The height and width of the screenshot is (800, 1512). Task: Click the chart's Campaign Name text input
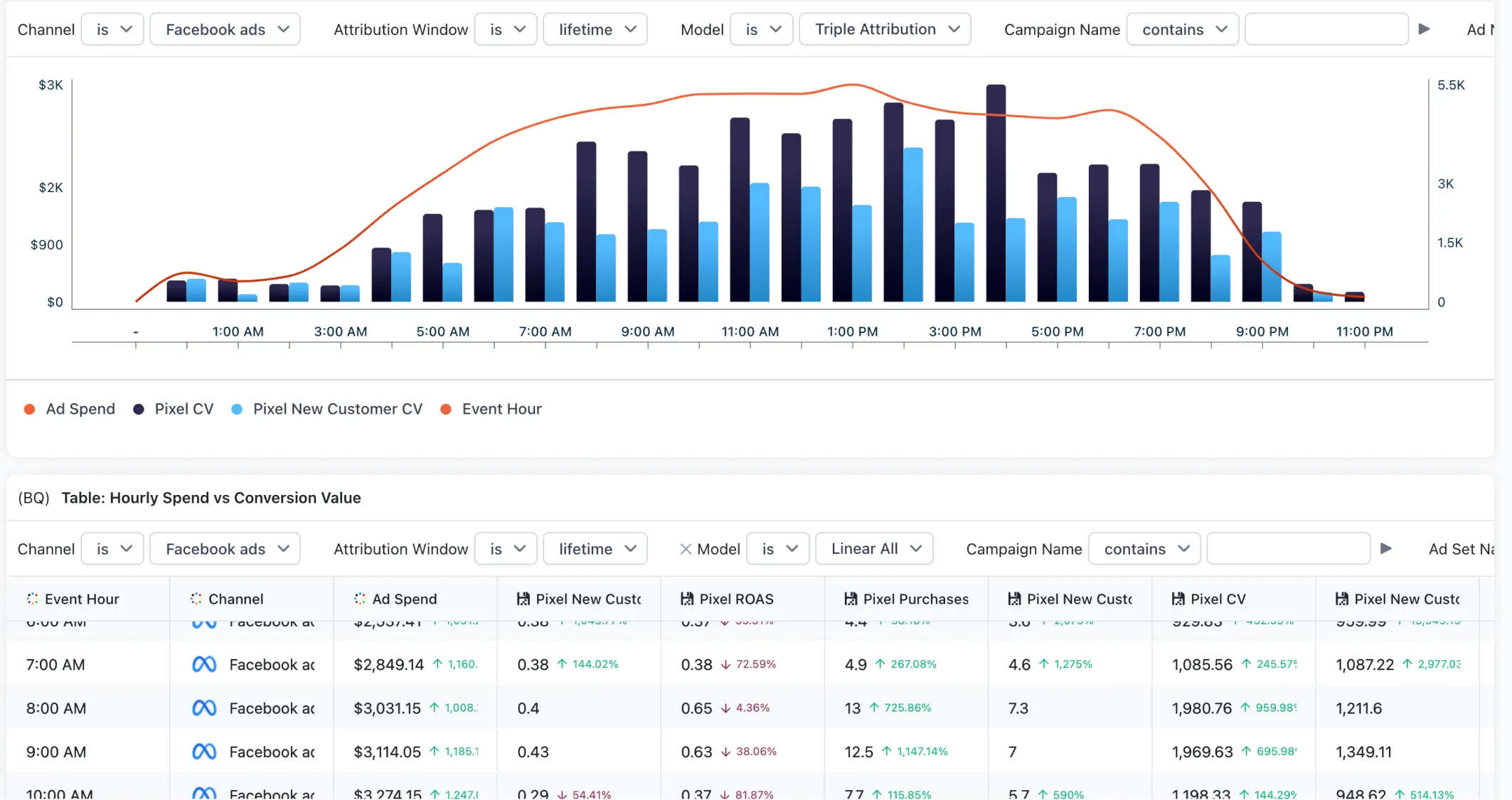click(x=1326, y=29)
